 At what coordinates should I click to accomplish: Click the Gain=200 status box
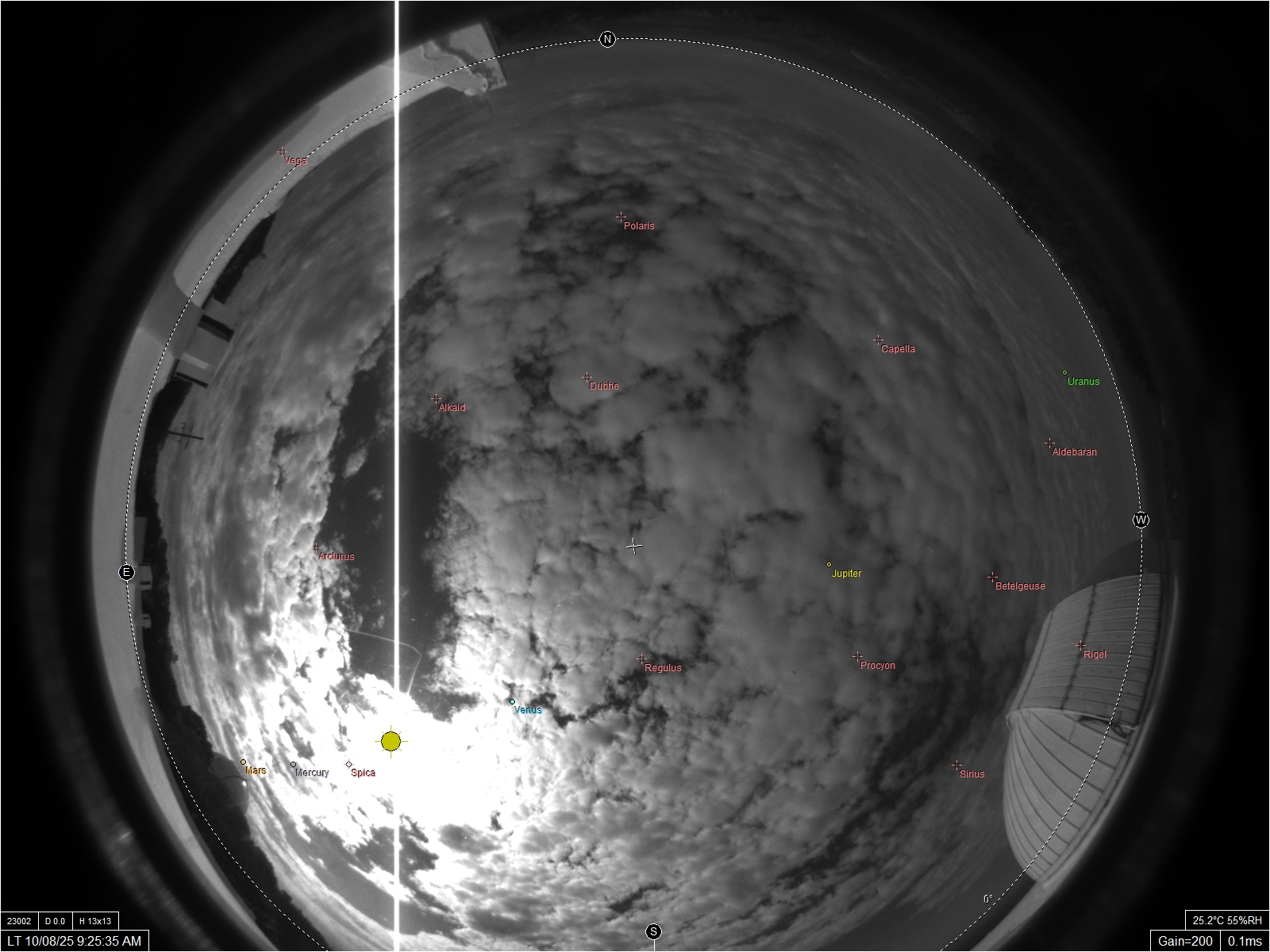(1185, 941)
